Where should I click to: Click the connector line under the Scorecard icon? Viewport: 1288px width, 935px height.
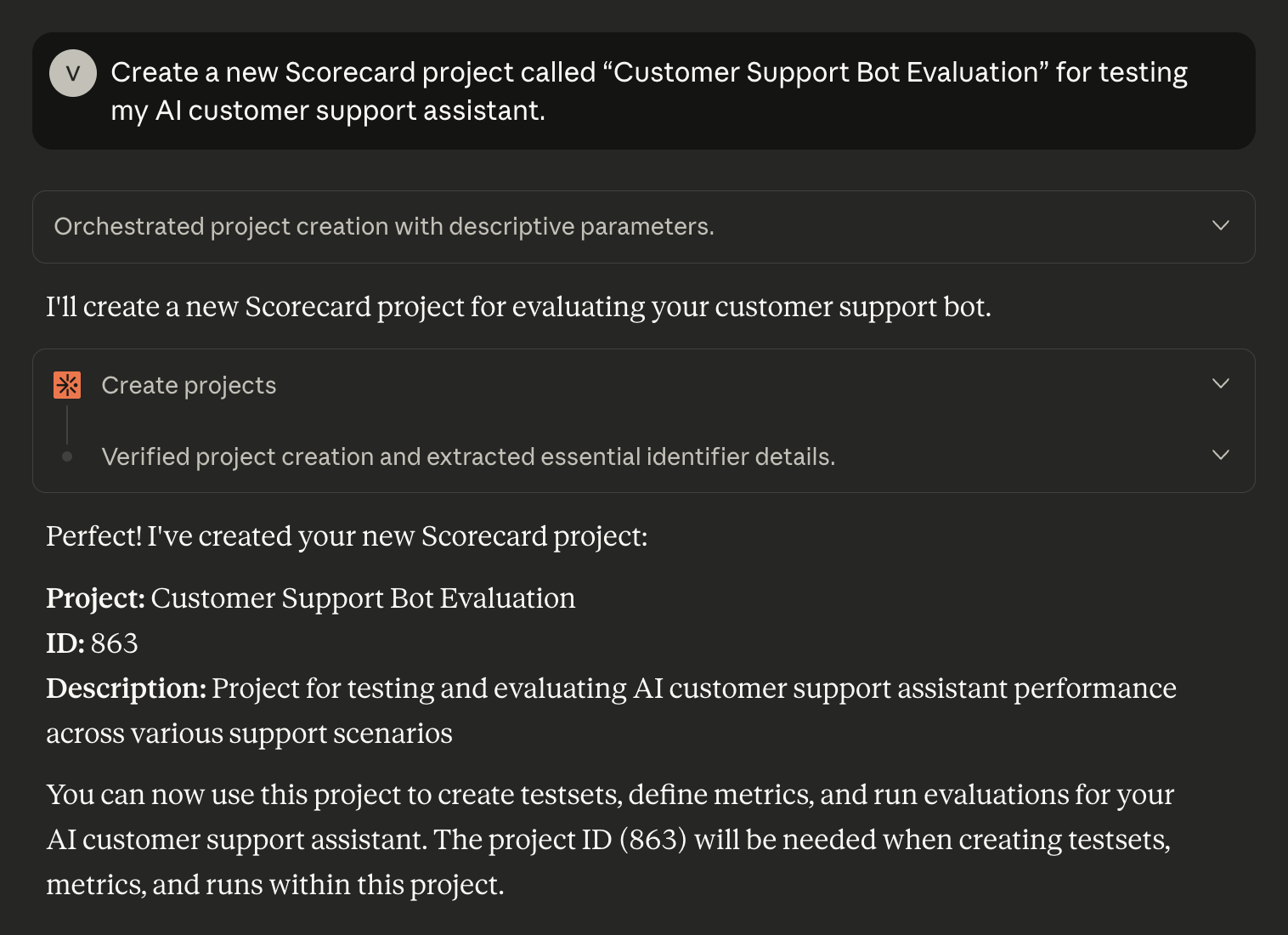[x=67, y=424]
